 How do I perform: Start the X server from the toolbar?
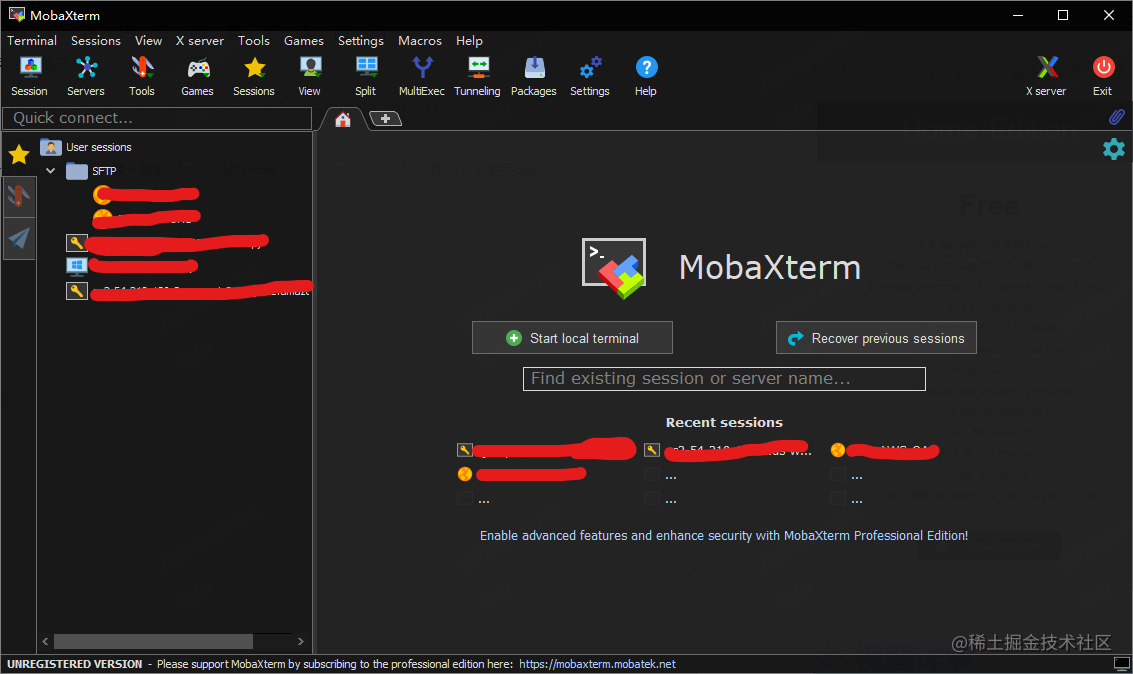tap(1046, 75)
